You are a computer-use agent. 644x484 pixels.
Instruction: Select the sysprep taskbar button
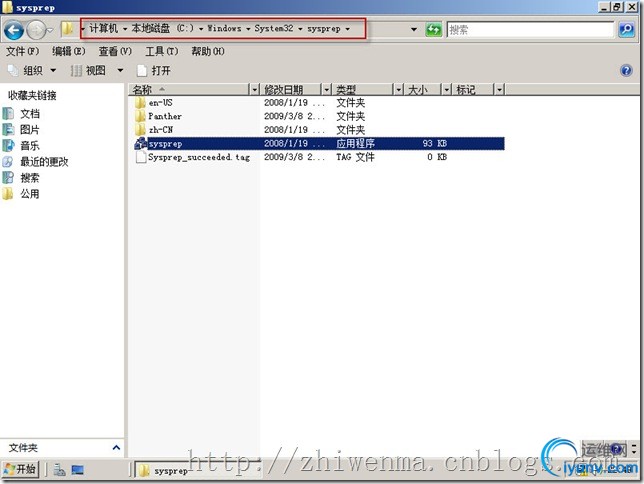[197, 470]
